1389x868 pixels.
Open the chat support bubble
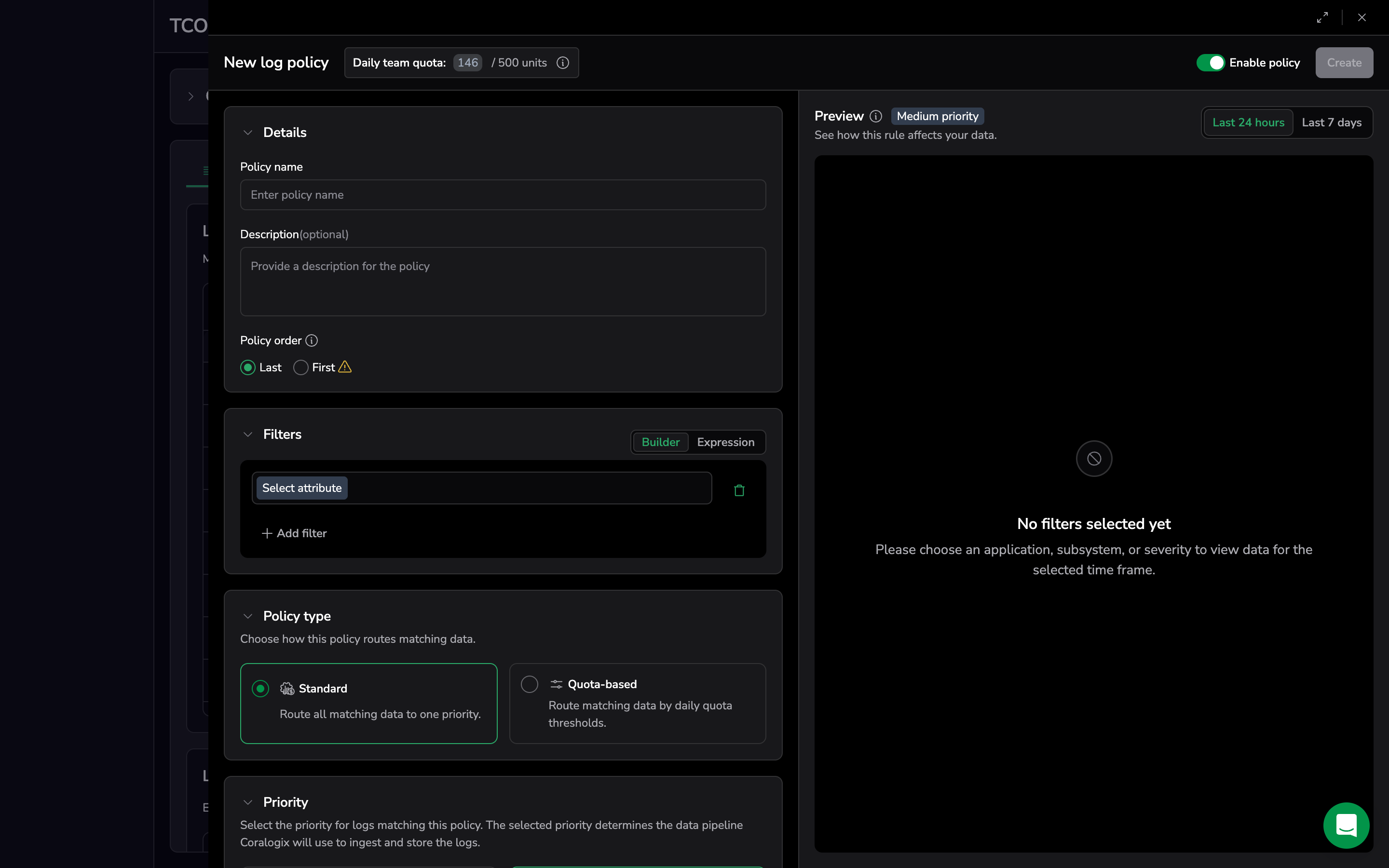coord(1346,825)
